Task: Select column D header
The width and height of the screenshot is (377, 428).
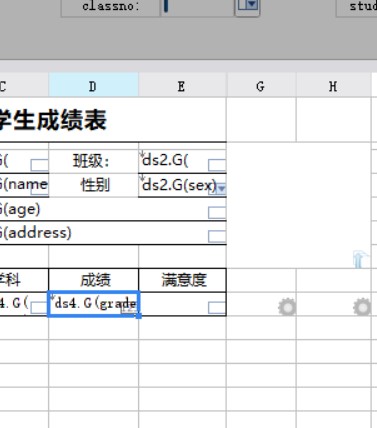Action: [x=93, y=86]
